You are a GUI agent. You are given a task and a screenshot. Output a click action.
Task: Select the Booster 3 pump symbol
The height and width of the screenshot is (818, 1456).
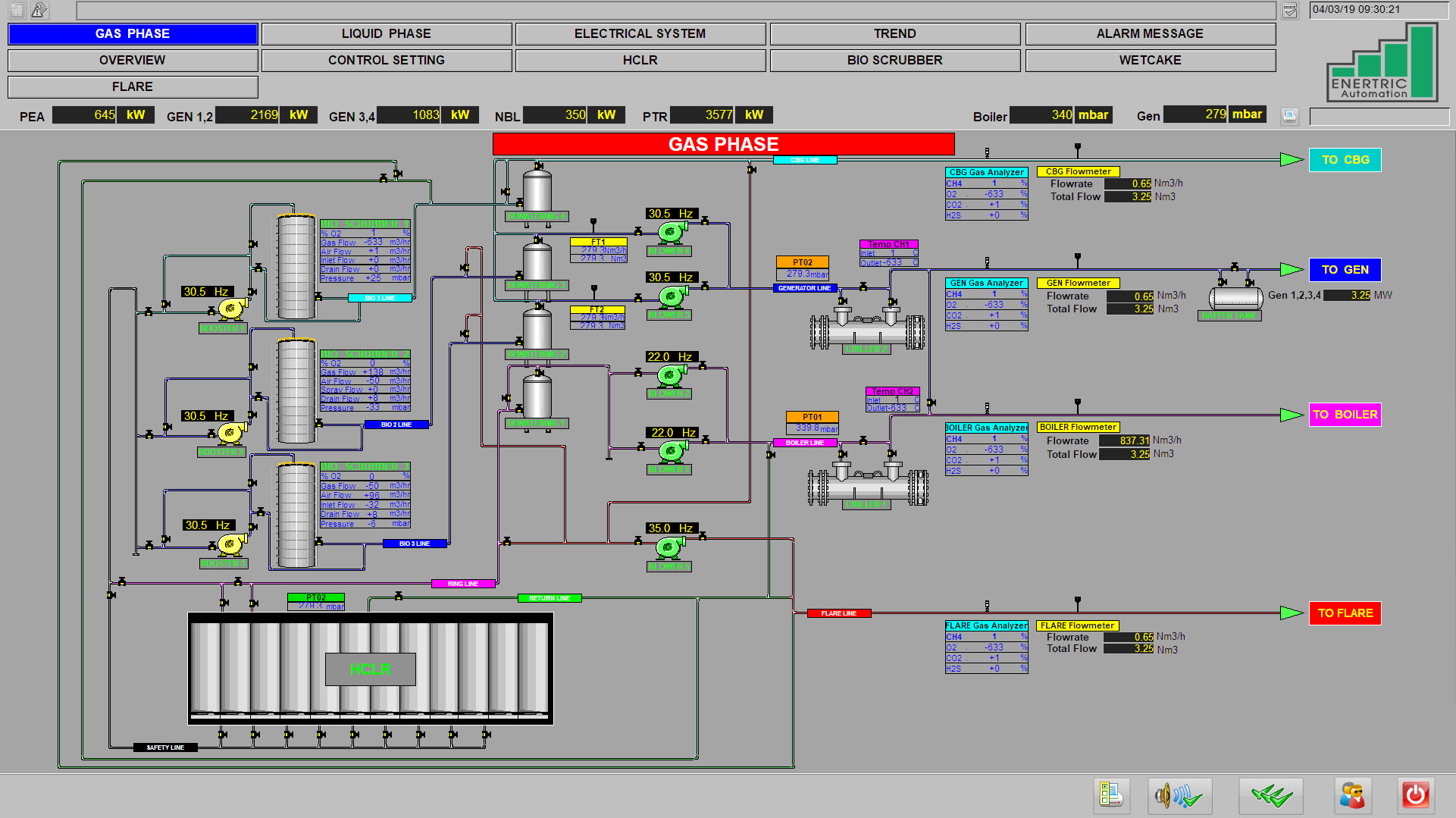point(230,544)
